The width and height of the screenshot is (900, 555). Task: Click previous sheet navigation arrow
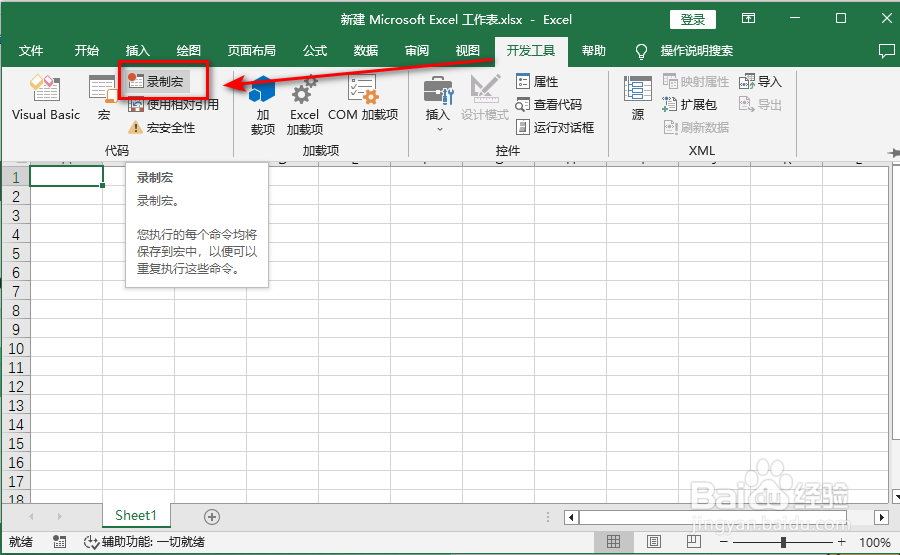tap(32, 517)
